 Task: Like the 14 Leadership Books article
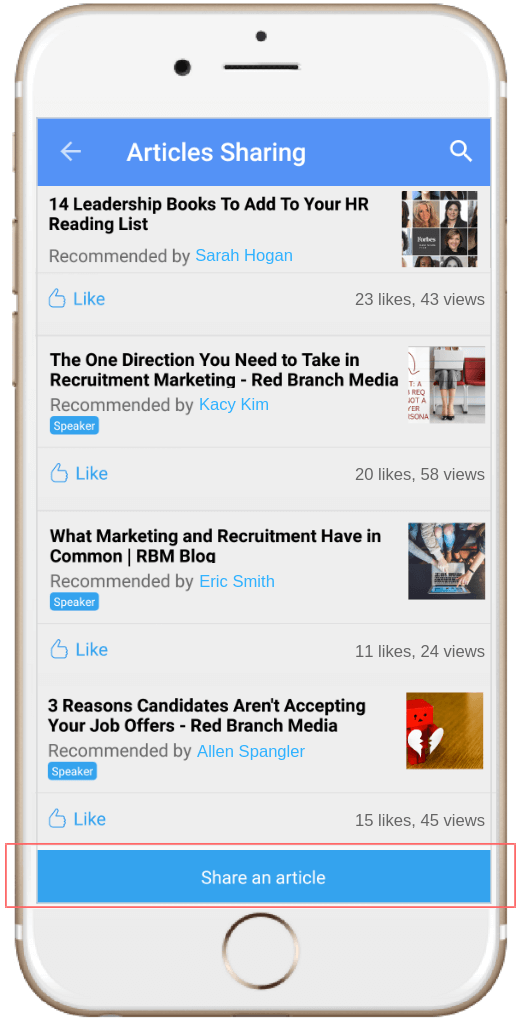[77, 299]
